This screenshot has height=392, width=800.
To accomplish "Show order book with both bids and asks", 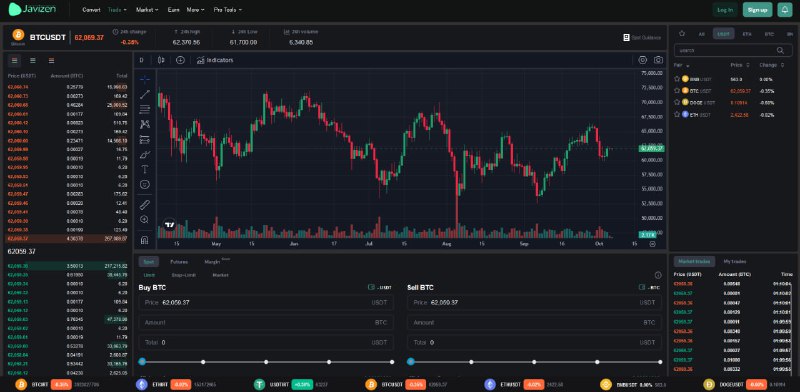I will 14,60.
